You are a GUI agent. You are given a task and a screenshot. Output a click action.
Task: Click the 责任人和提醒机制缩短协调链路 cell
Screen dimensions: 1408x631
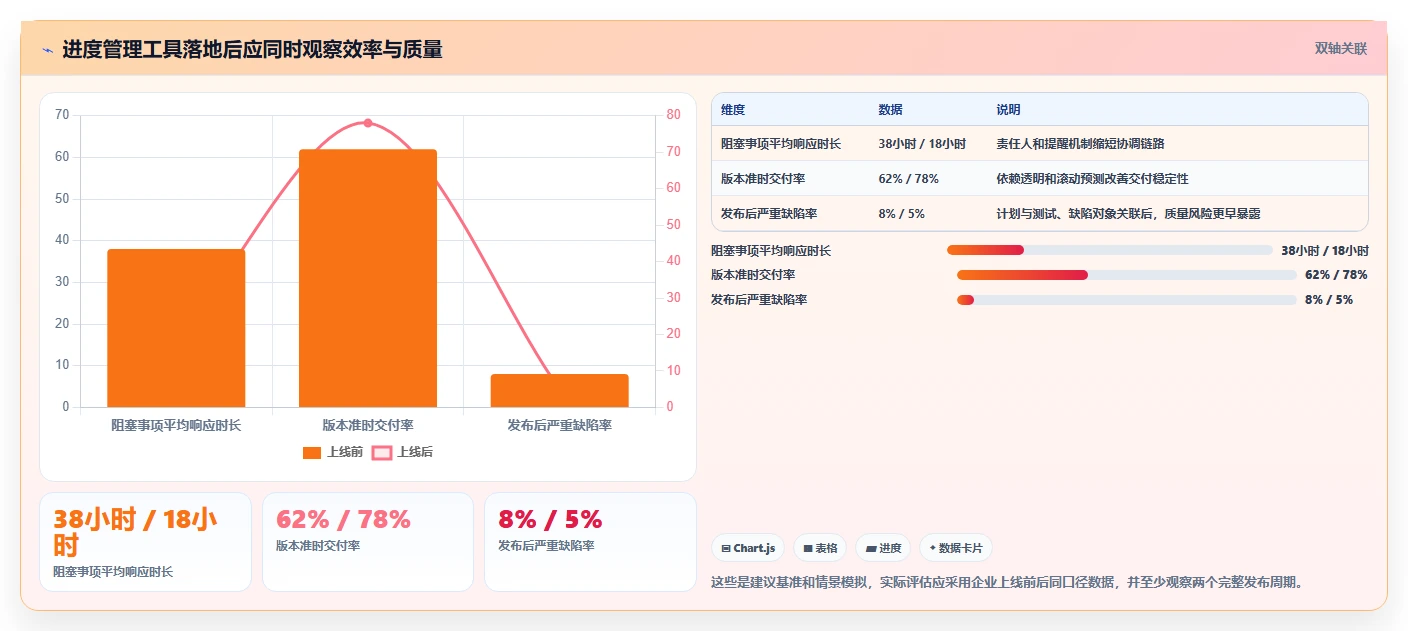tap(1080, 144)
